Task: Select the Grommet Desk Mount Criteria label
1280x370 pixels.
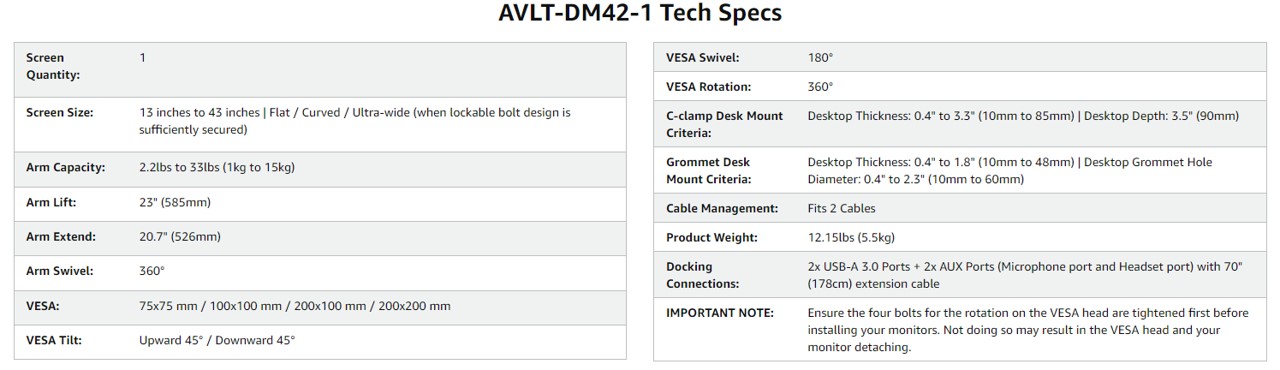Action: click(709, 170)
